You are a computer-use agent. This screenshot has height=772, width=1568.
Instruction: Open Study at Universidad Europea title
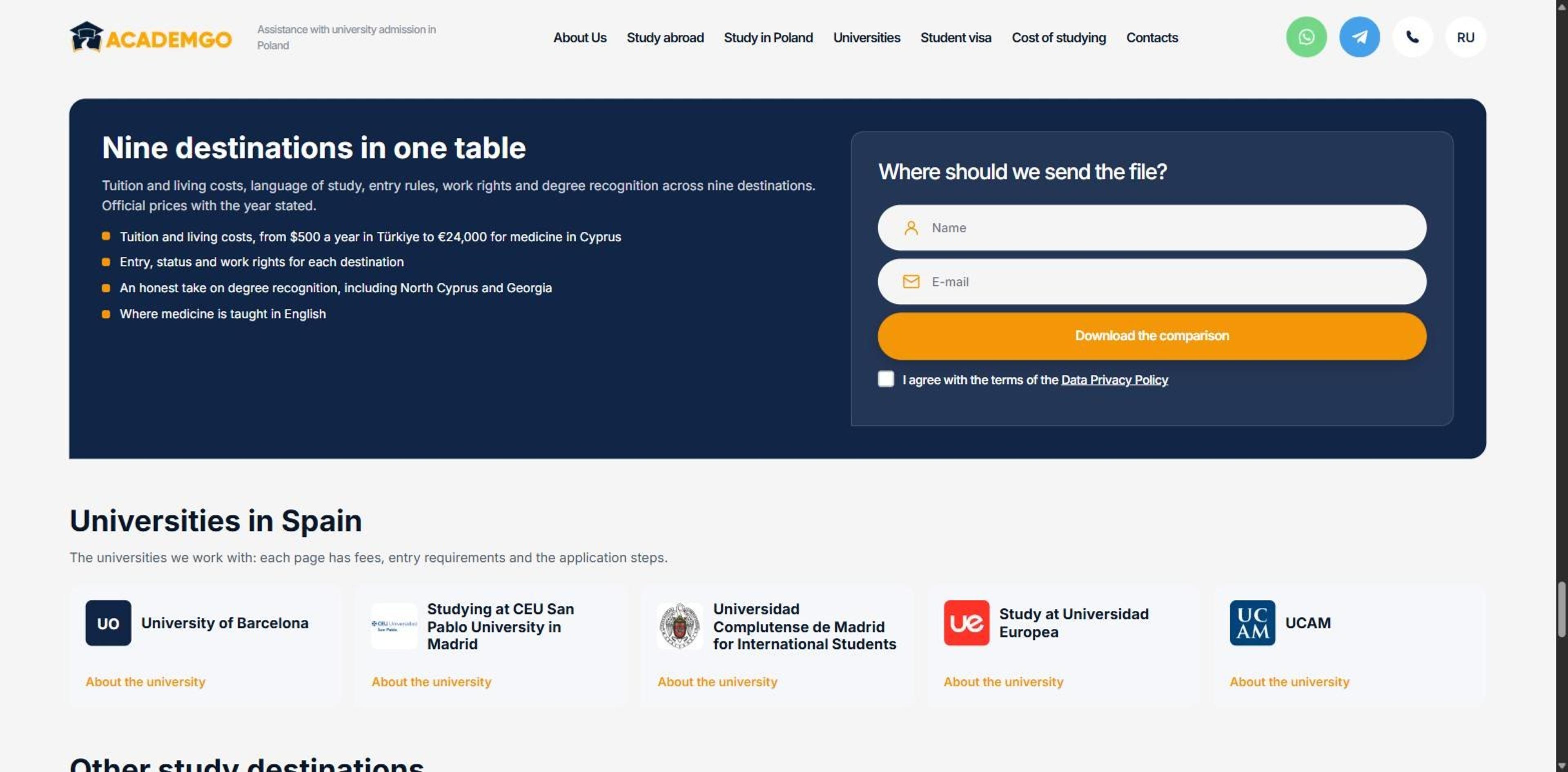pyautogui.click(x=1074, y=623)
